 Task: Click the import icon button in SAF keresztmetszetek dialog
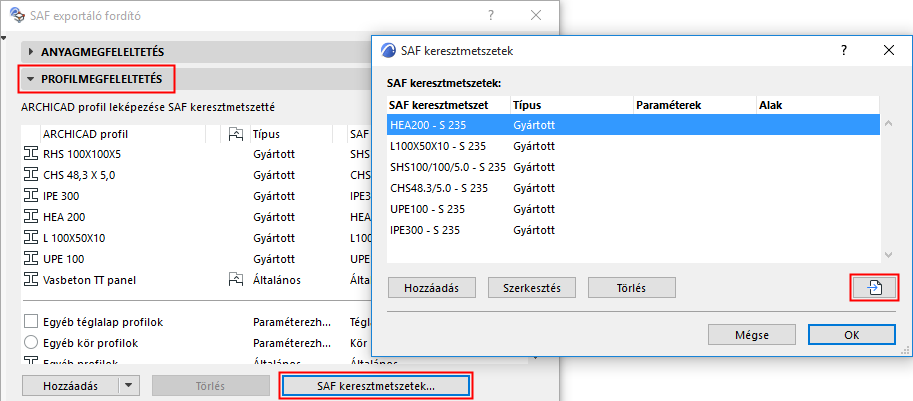pos(873,288)
